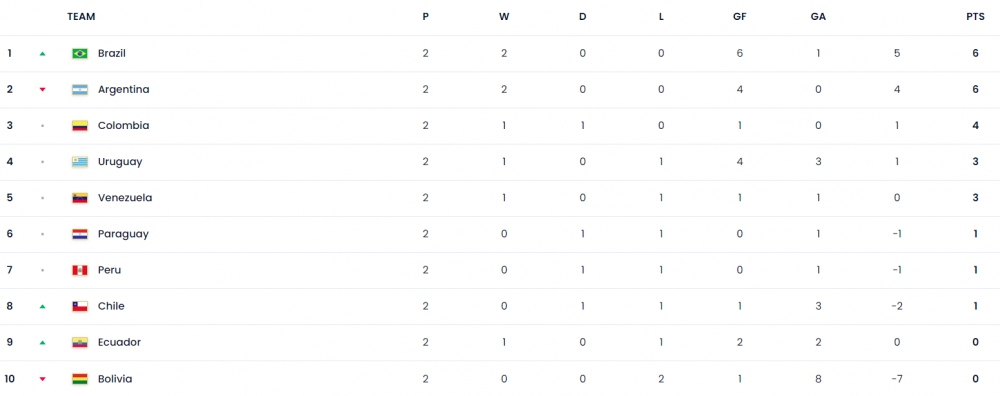Image resolution: width=1000 pixels, height=396 pixels.
Task: Click the Argentina flag icon
Action: [80, 90]
